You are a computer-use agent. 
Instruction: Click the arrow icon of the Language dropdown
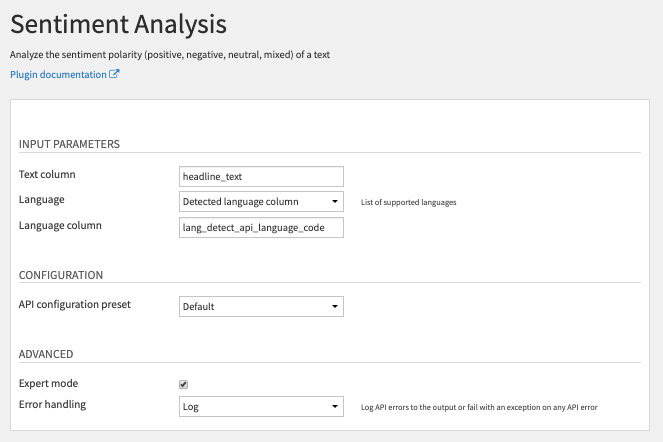[x=335, y=202]
